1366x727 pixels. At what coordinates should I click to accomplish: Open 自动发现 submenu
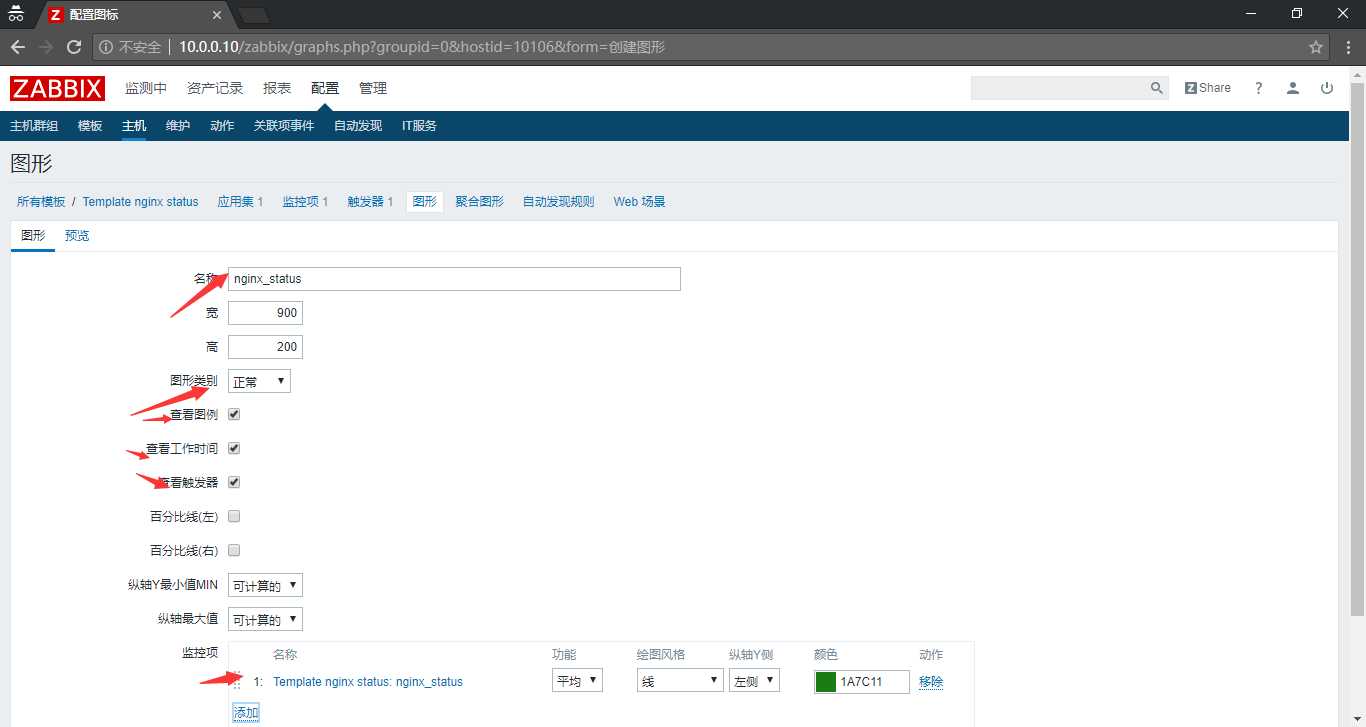pos(358,126)
